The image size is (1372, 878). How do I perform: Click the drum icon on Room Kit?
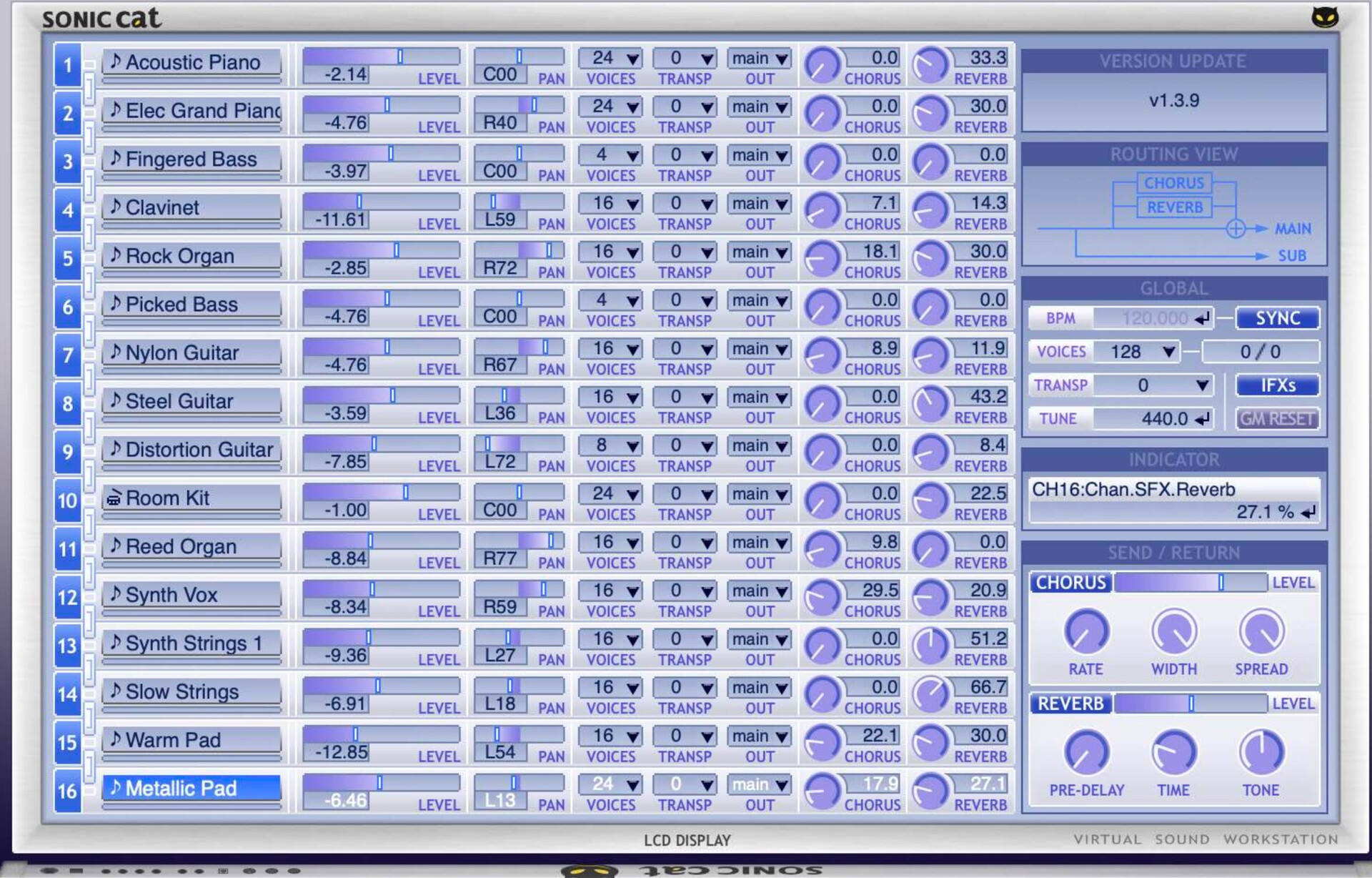(x=114, y=498)
